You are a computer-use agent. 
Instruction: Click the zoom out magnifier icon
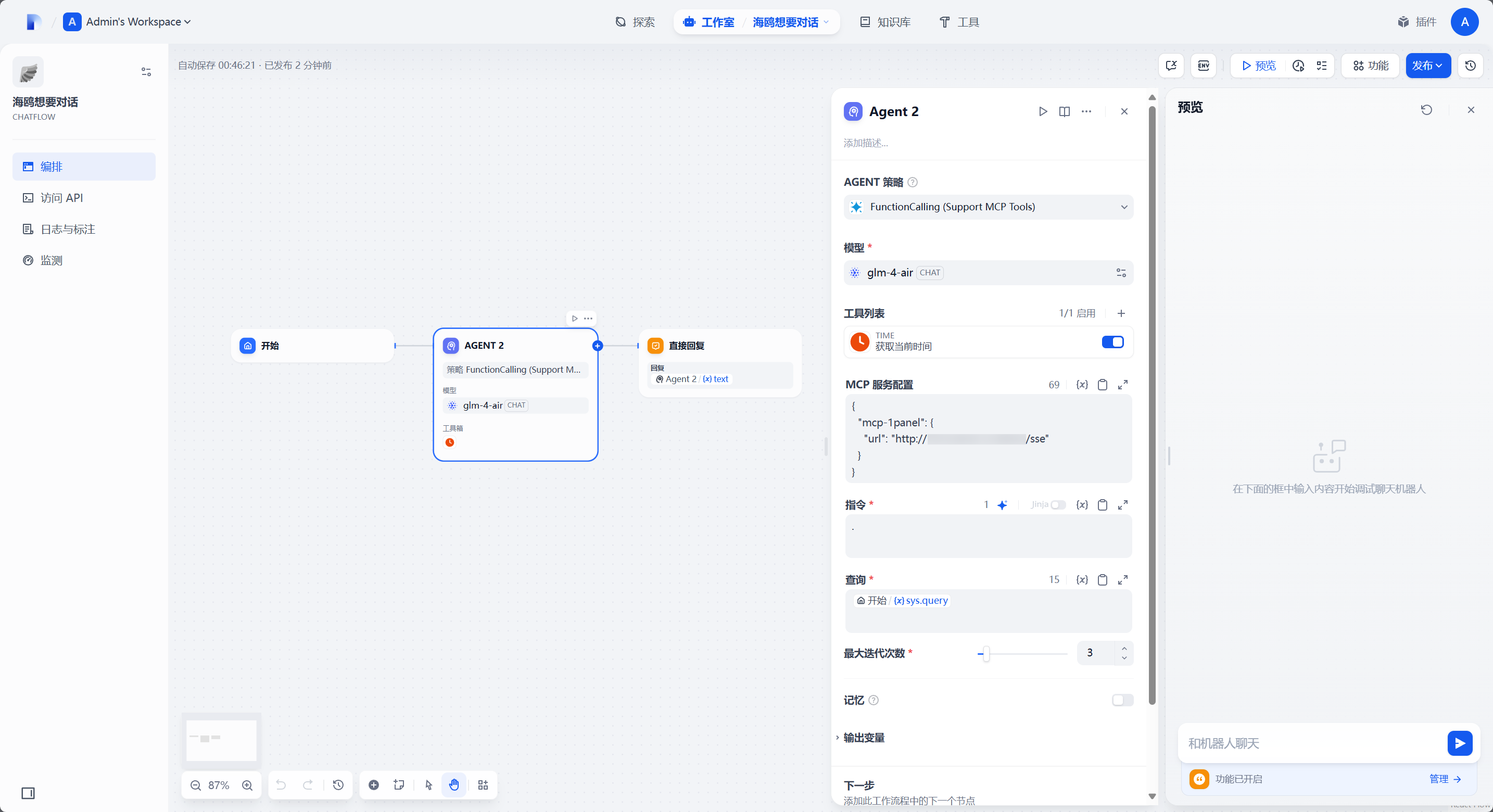(x=196, y=785)
